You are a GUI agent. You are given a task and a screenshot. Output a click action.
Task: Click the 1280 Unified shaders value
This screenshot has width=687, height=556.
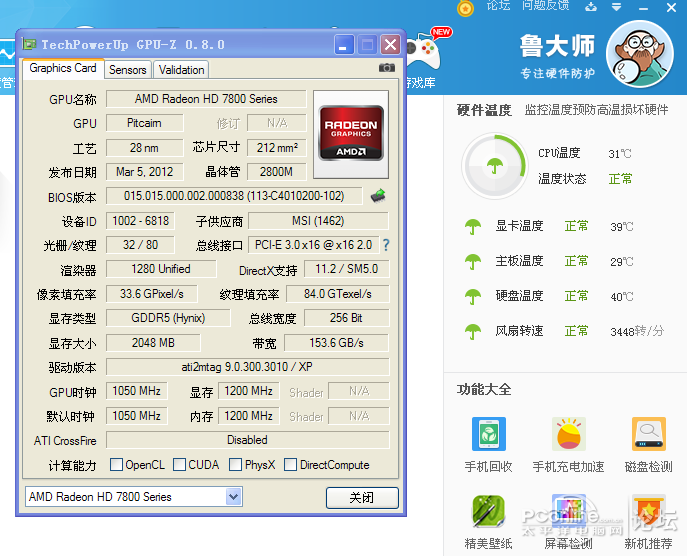tap(161, 269)
